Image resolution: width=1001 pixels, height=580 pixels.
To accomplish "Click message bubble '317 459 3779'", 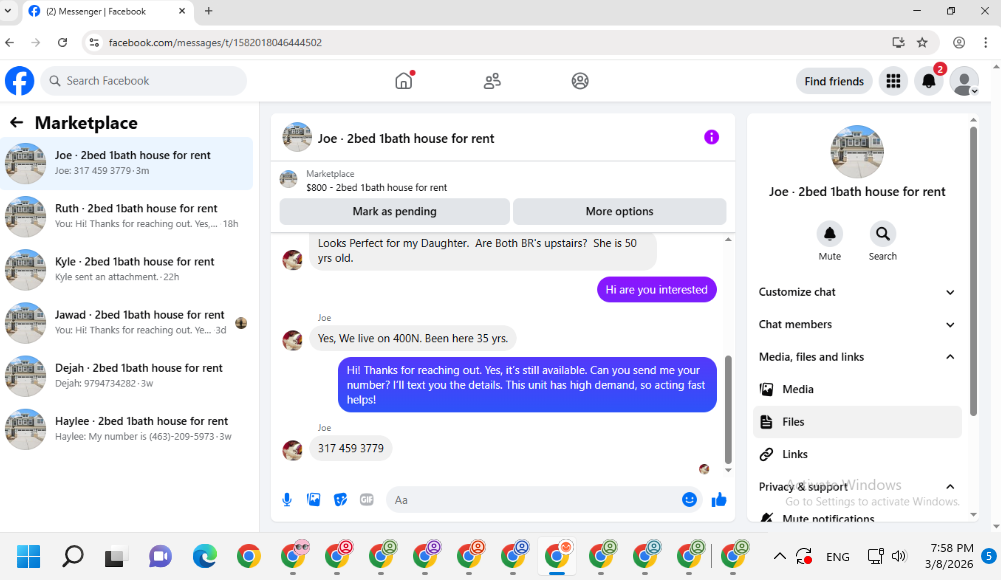I will point(350,448).
